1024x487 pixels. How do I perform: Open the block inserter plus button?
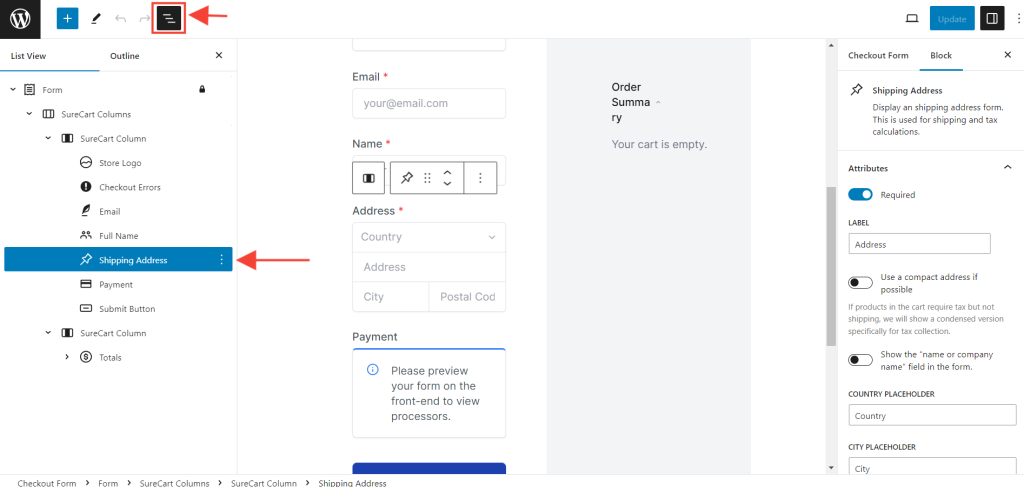[67, 19]
